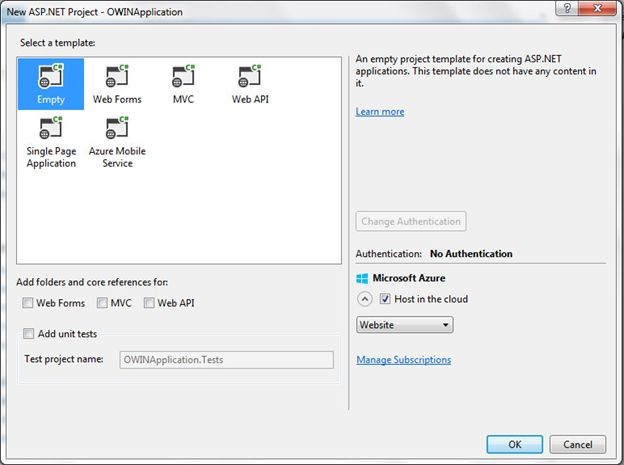Uncheck Host in the cloud

[x=385, y=299]
